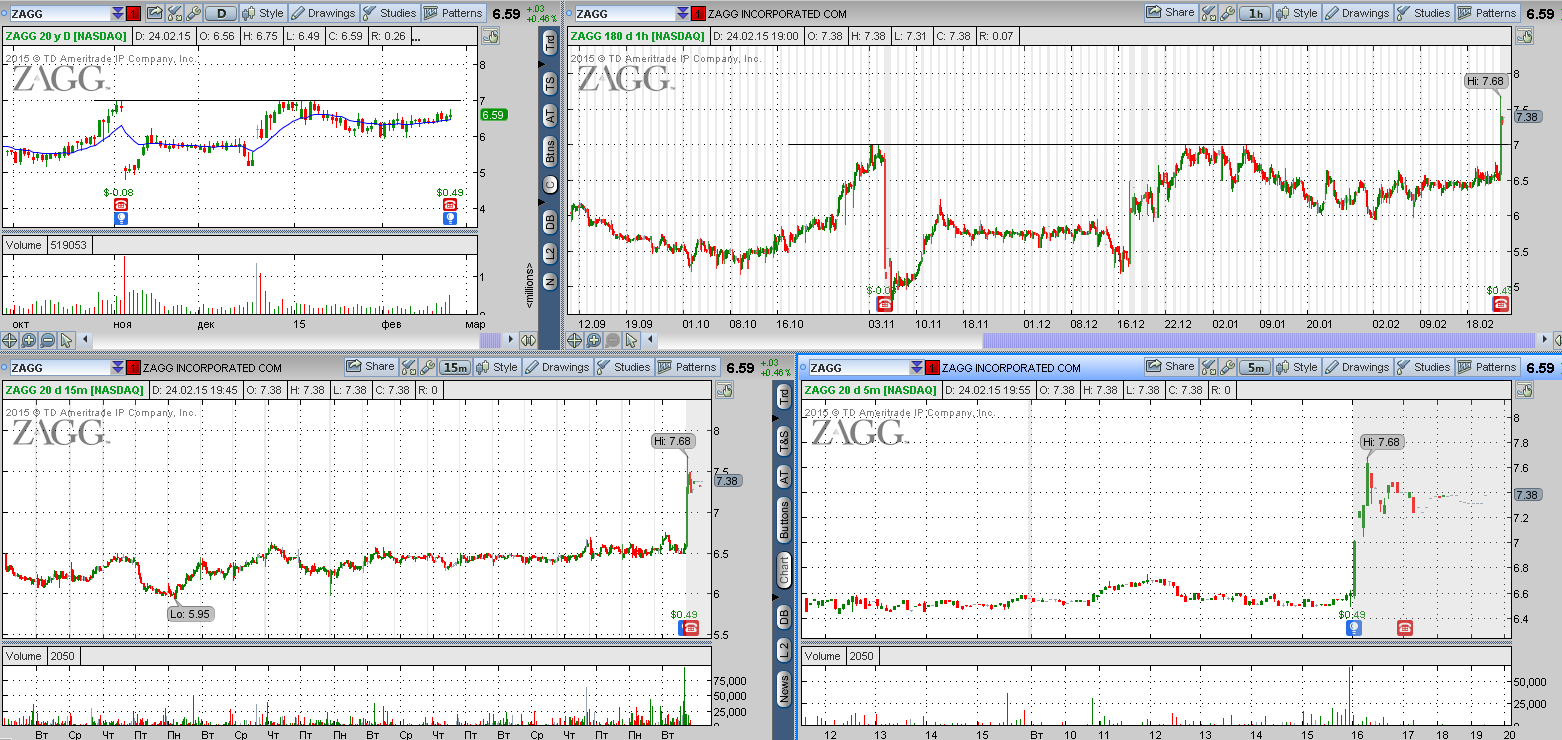Zoom in magnifier plus under 1h chart
The height and width of the screenshot is (740, 1562).
click(x=593, y=340)
